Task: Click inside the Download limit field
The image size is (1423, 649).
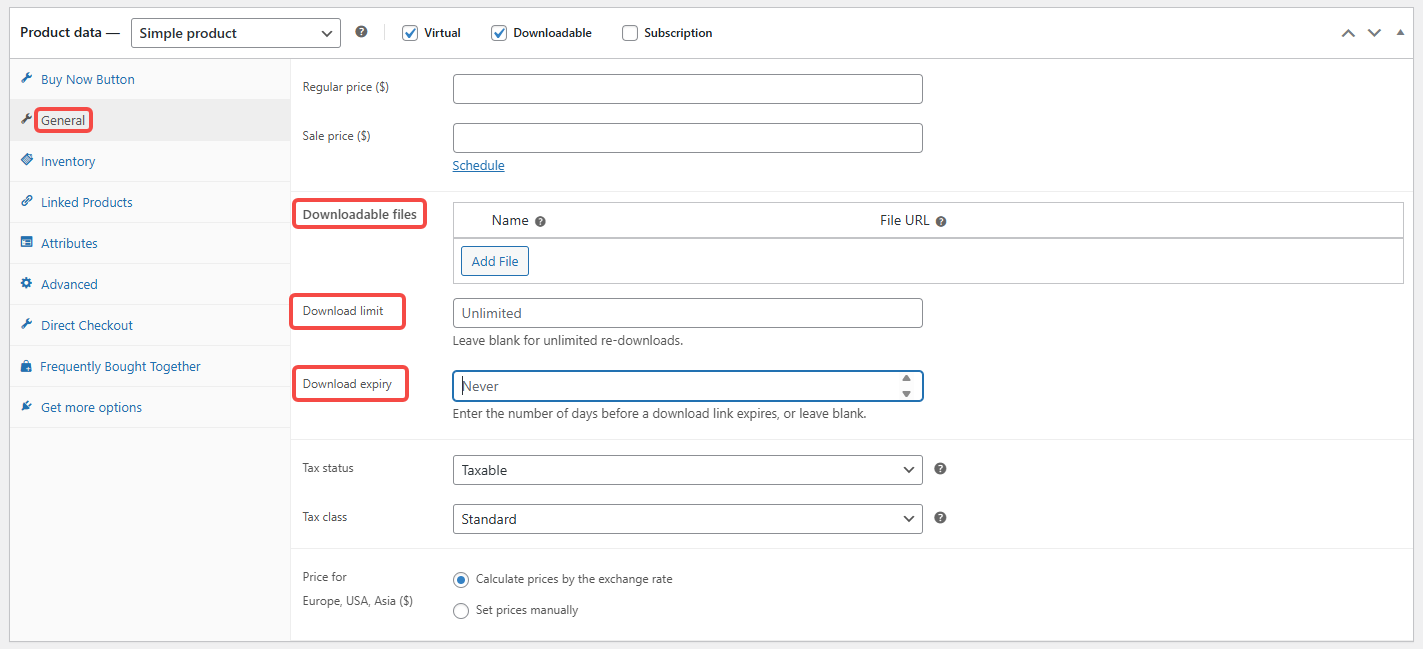Action: pos(687,312)
